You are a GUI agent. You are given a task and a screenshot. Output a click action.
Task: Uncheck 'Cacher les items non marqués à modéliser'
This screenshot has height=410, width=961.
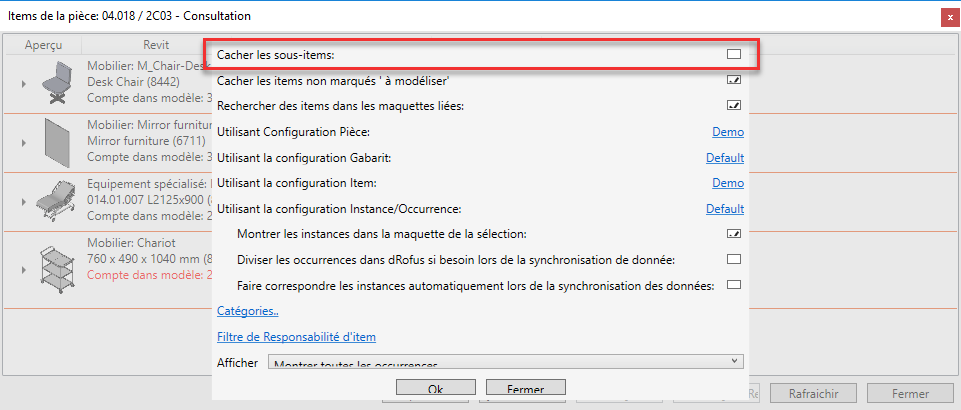[x=734, y=79]
